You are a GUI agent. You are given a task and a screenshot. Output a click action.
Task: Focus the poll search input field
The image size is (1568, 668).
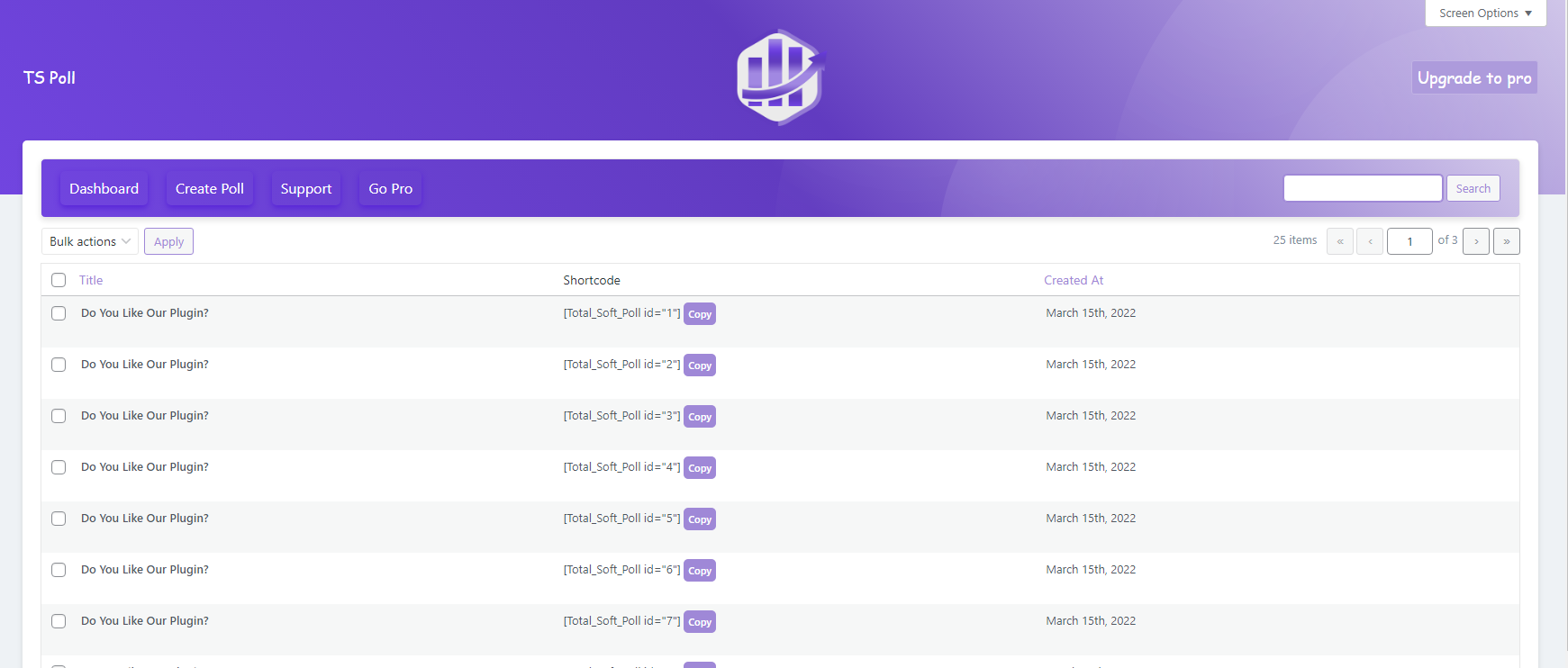click(x=1363, y=188)
